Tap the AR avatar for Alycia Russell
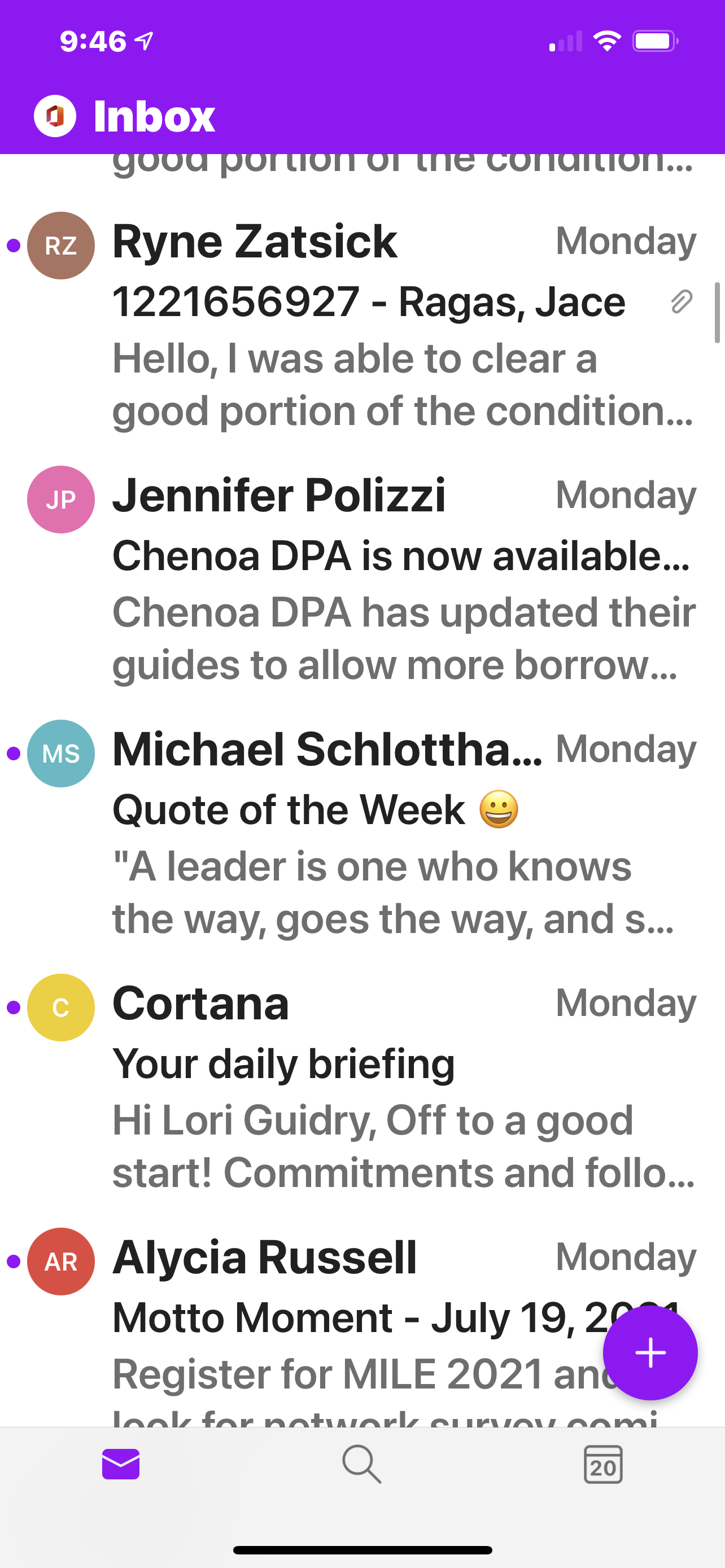 (x=61, y=1261)
